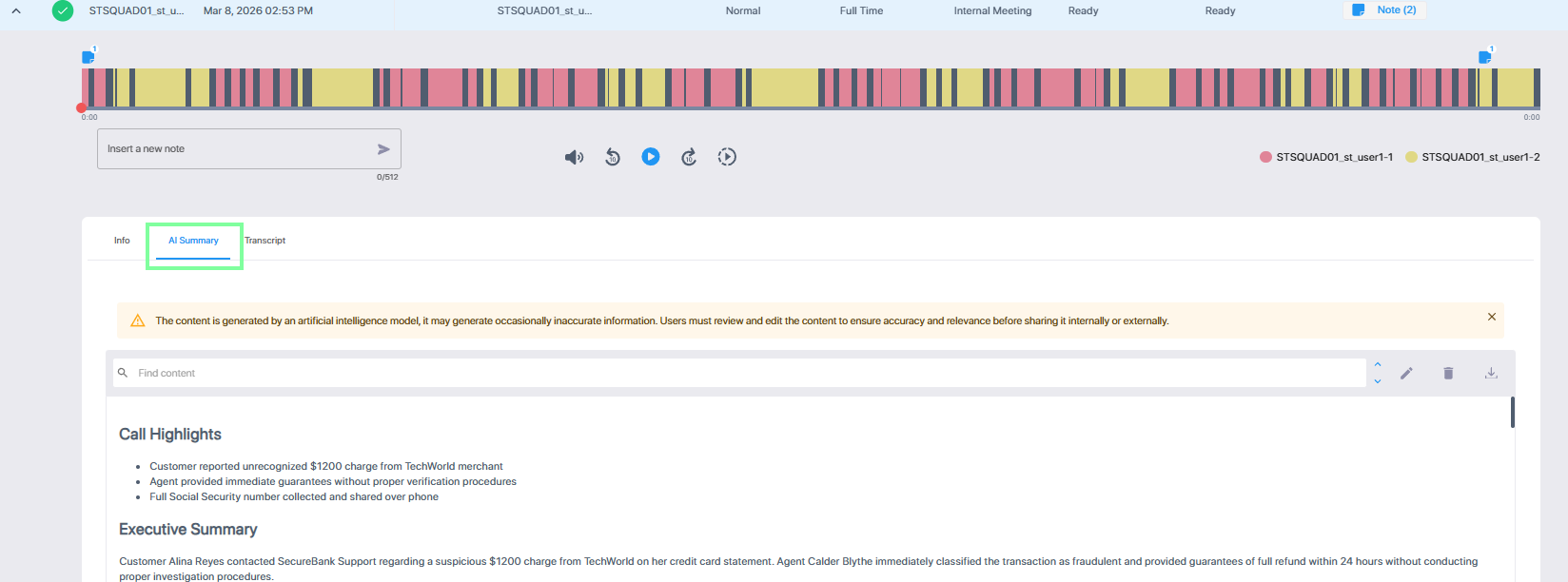Mute audio with the speaker volume icon

point(574,157)
